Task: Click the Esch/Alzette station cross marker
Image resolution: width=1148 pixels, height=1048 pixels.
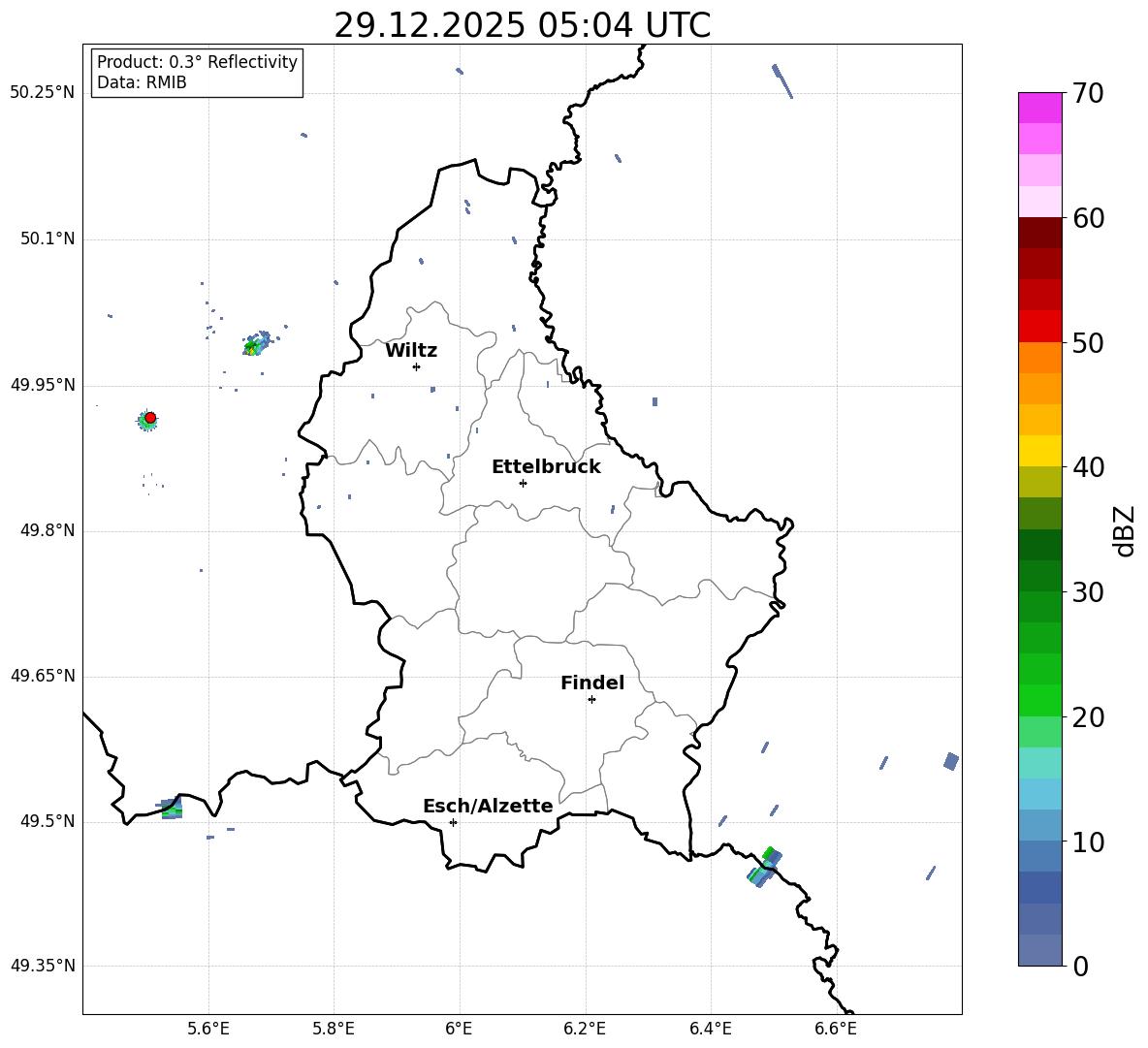Action: (453, 822)
